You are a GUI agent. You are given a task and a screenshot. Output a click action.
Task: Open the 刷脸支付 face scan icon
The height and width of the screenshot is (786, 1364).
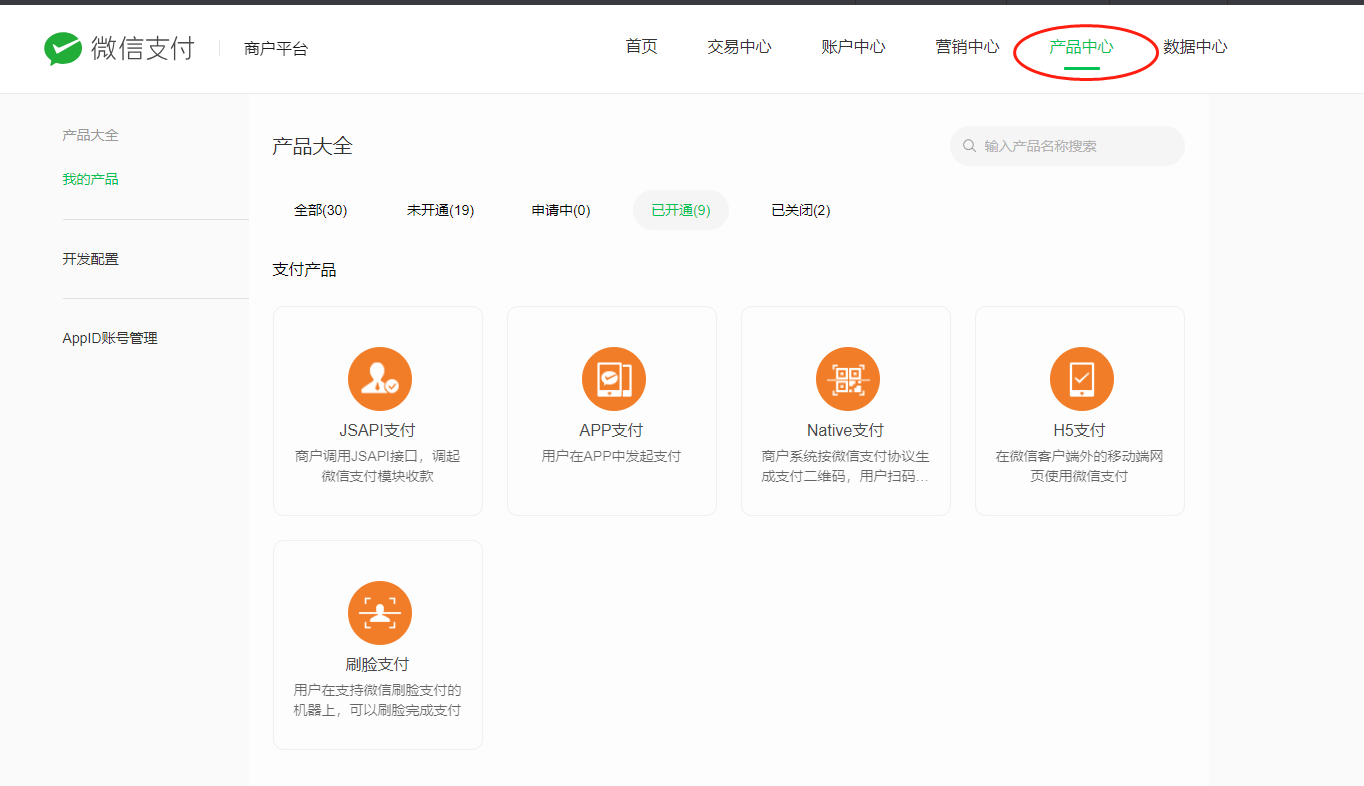tap(380, 613)
